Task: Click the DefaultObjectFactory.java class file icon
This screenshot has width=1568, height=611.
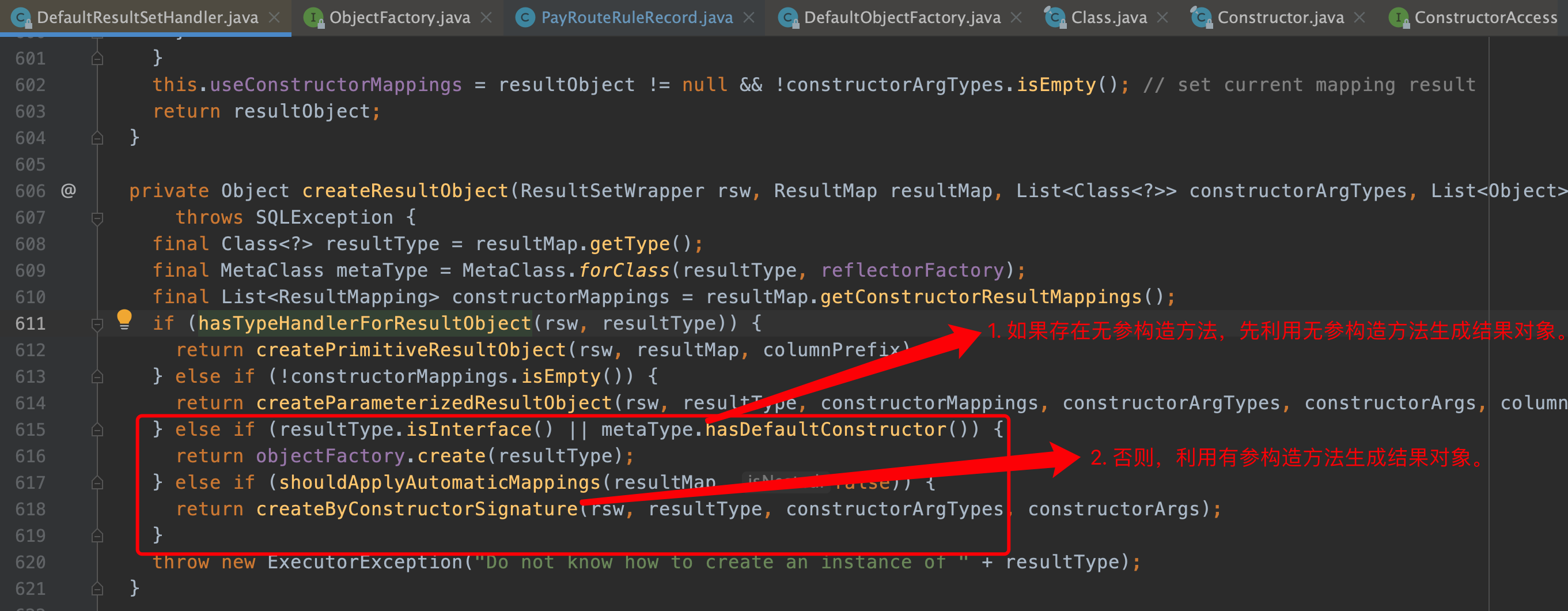Action: (788, 18)
